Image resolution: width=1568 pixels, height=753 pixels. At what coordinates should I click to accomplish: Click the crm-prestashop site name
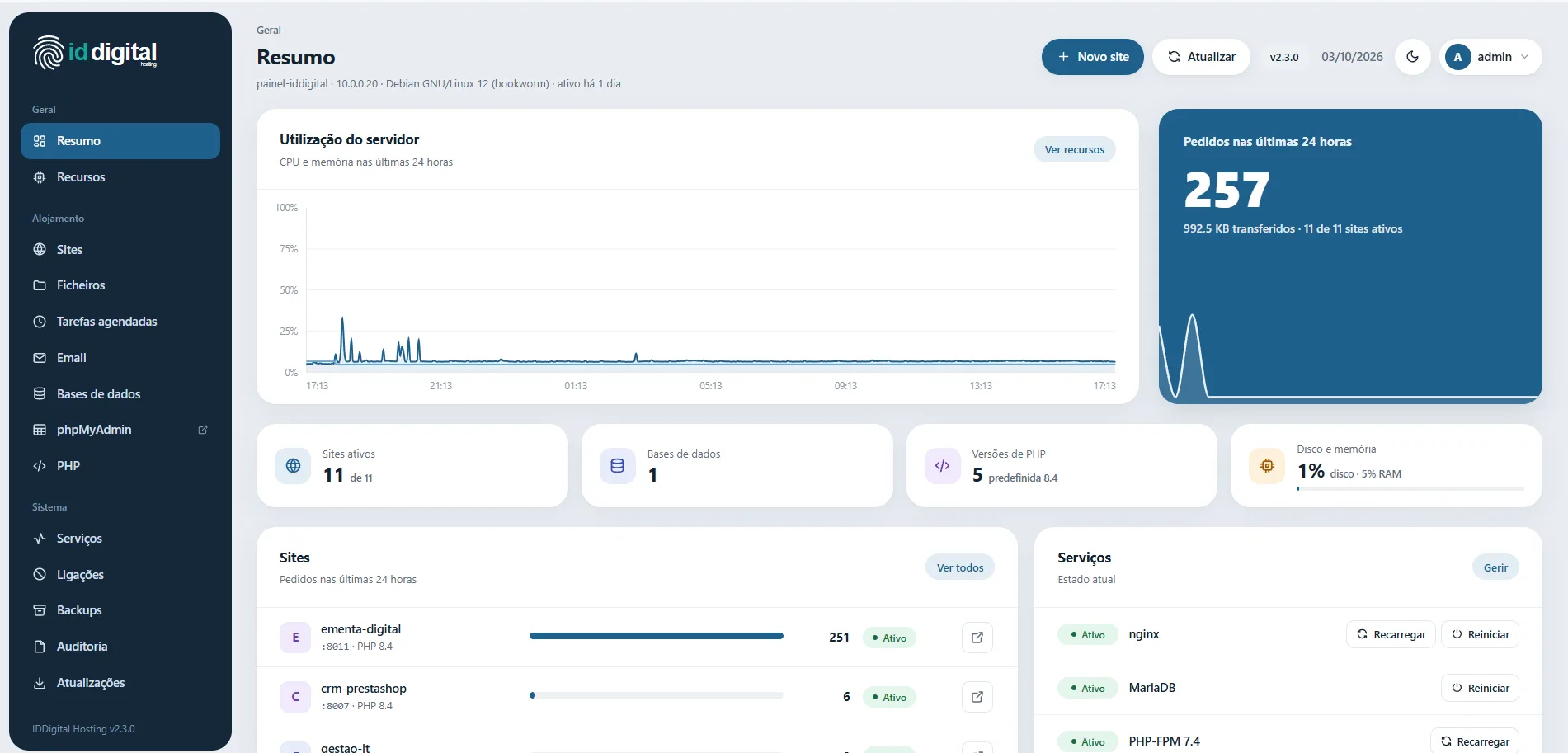point(364,689)
